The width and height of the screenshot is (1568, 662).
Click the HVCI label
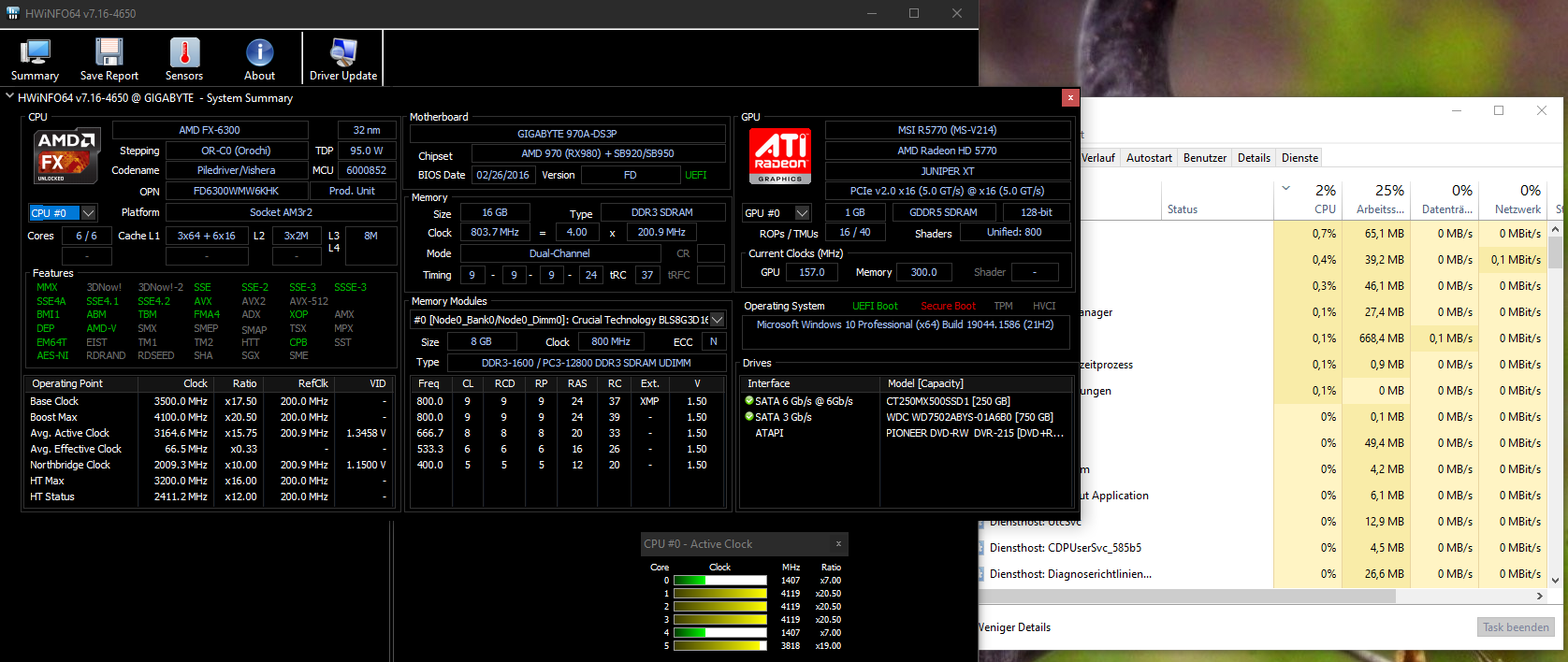pos(1044,306)
